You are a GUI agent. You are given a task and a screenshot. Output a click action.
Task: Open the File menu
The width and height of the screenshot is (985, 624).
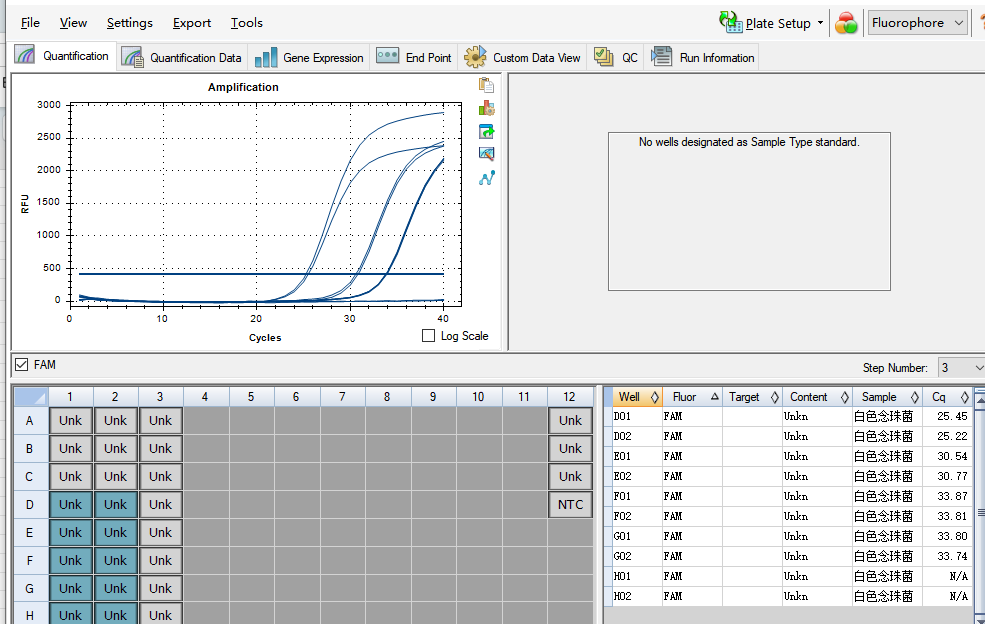pyautogui.click(x=30, y=23)
